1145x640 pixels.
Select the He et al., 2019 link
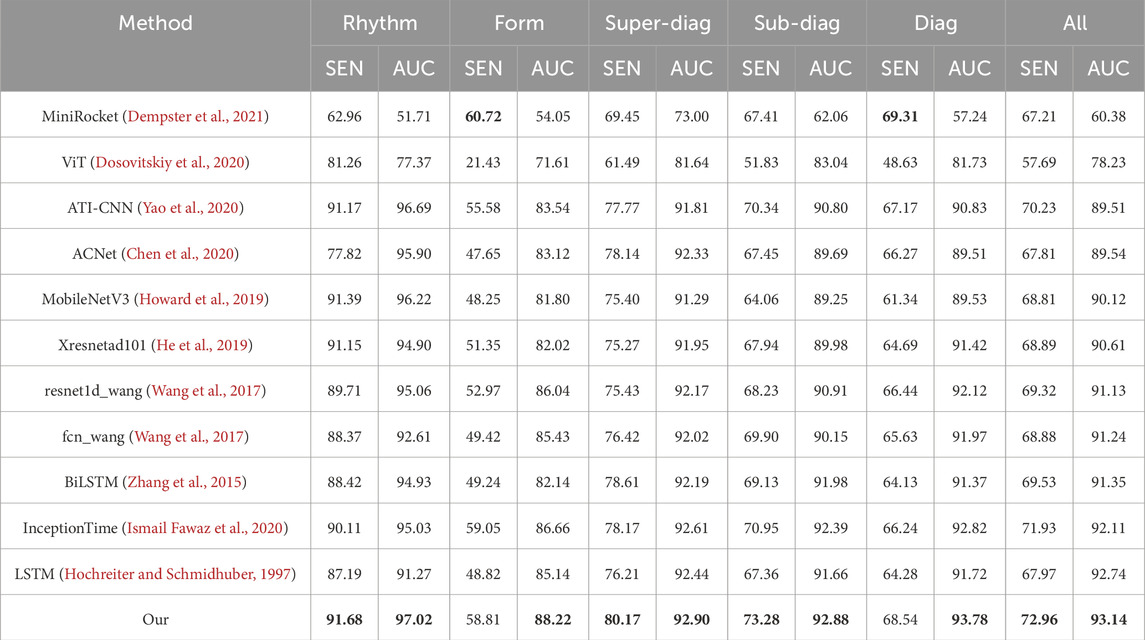[x=202, y=345]
